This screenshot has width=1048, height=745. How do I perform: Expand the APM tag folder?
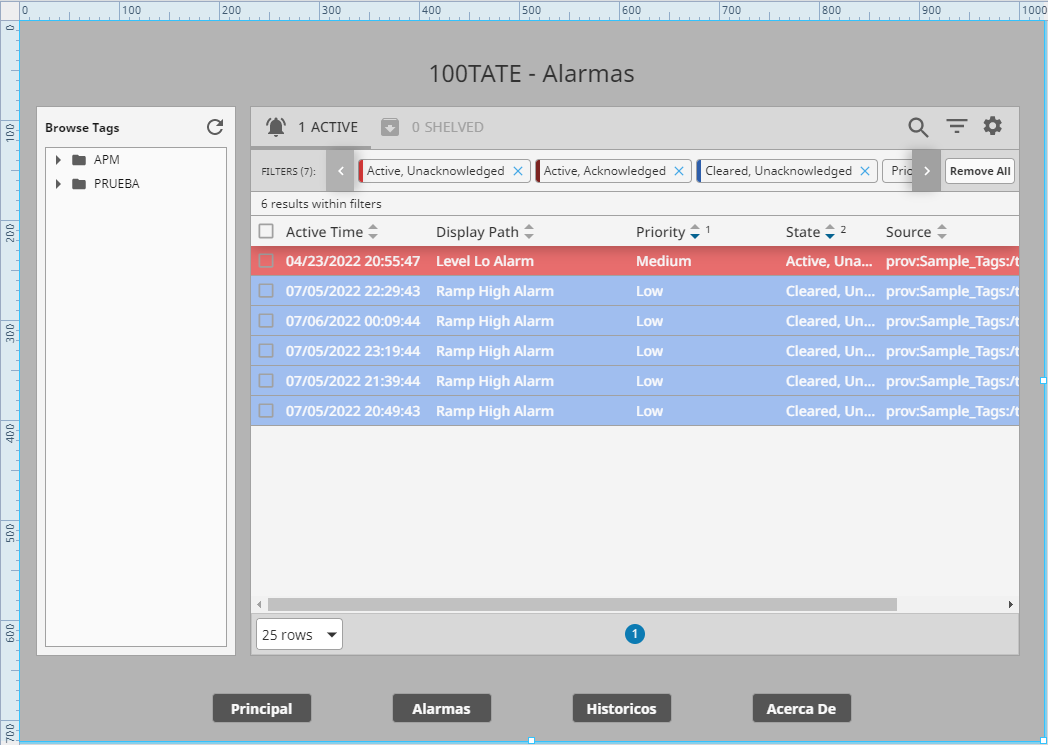[59, 160]
